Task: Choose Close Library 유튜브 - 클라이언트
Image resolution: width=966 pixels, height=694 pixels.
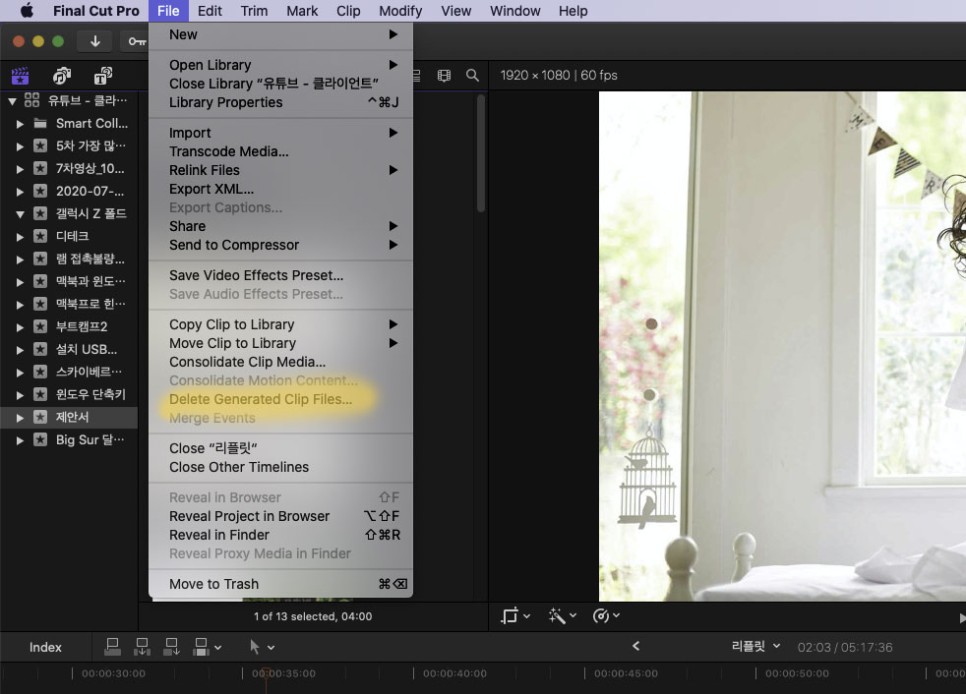Action: point(280,83)
